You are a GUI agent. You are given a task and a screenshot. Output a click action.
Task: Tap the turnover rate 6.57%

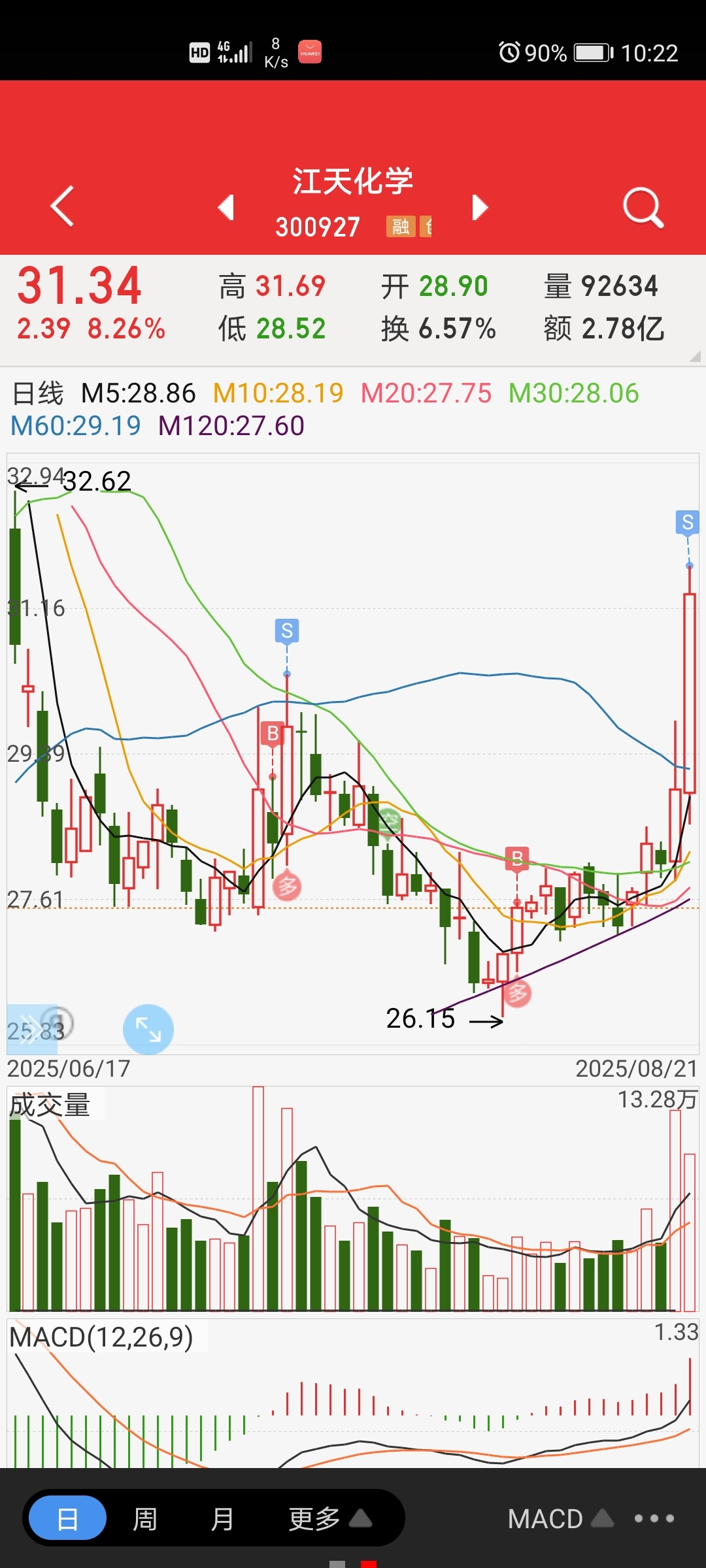click(457, 329)
